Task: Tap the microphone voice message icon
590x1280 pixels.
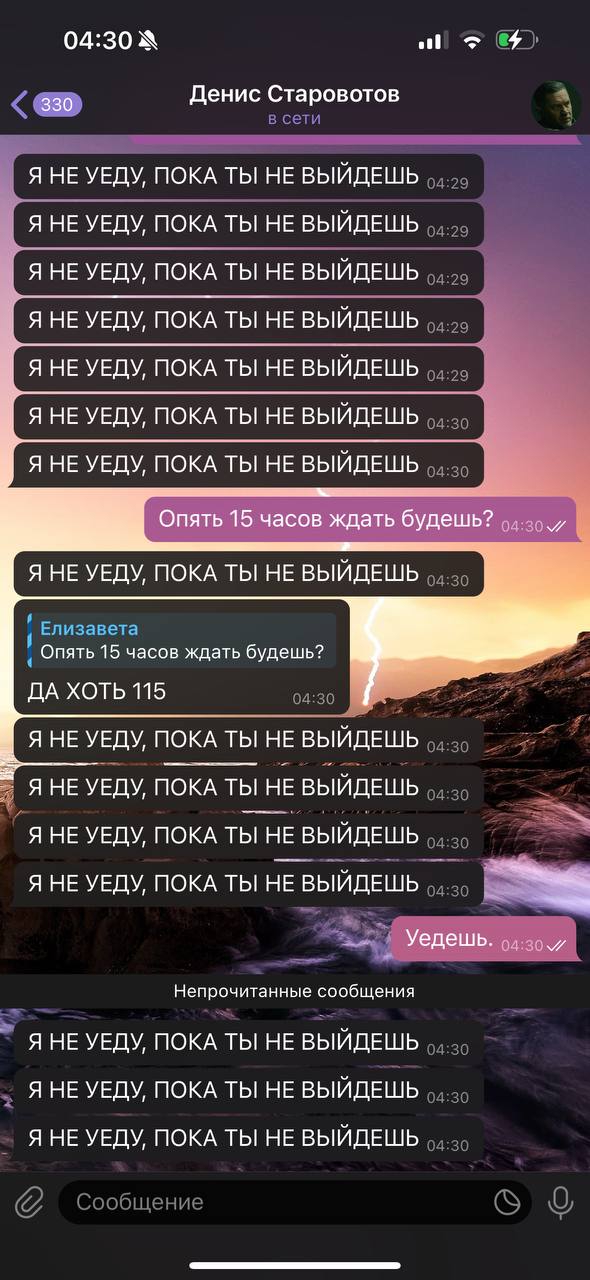Action: pyautogui.click(x=560, y=1201)
